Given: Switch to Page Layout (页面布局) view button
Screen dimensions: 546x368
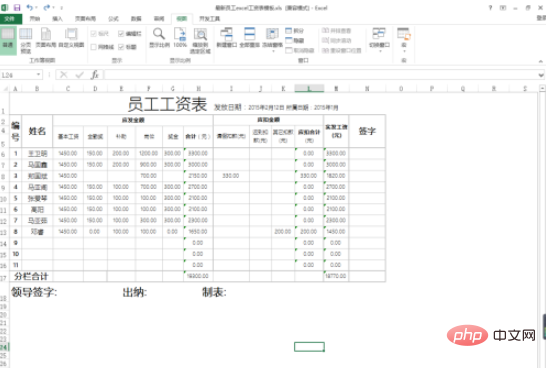Looking at the screenshot, I should 46,38.
